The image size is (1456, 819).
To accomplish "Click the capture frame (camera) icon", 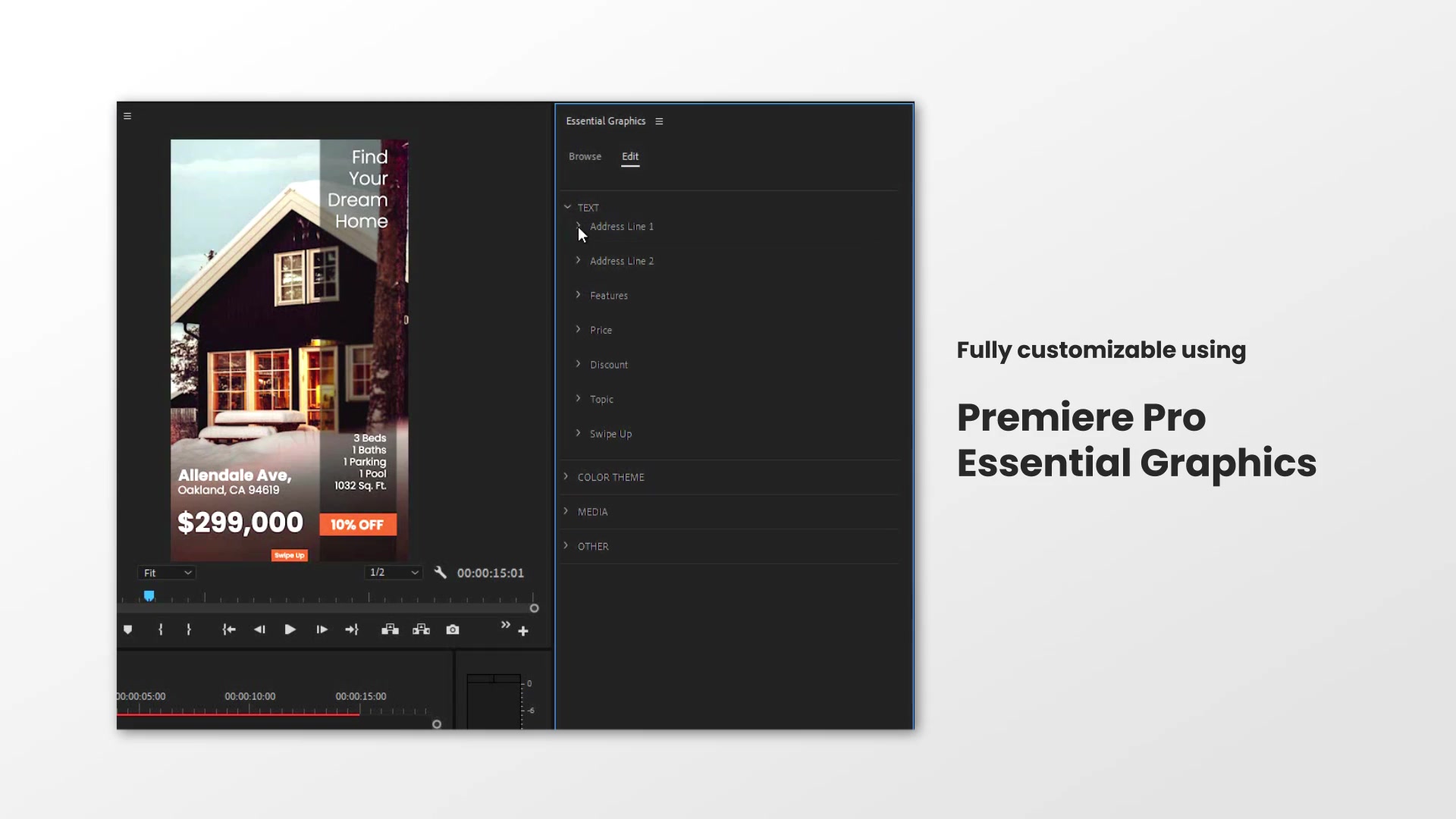I will (x=452, y=629).
